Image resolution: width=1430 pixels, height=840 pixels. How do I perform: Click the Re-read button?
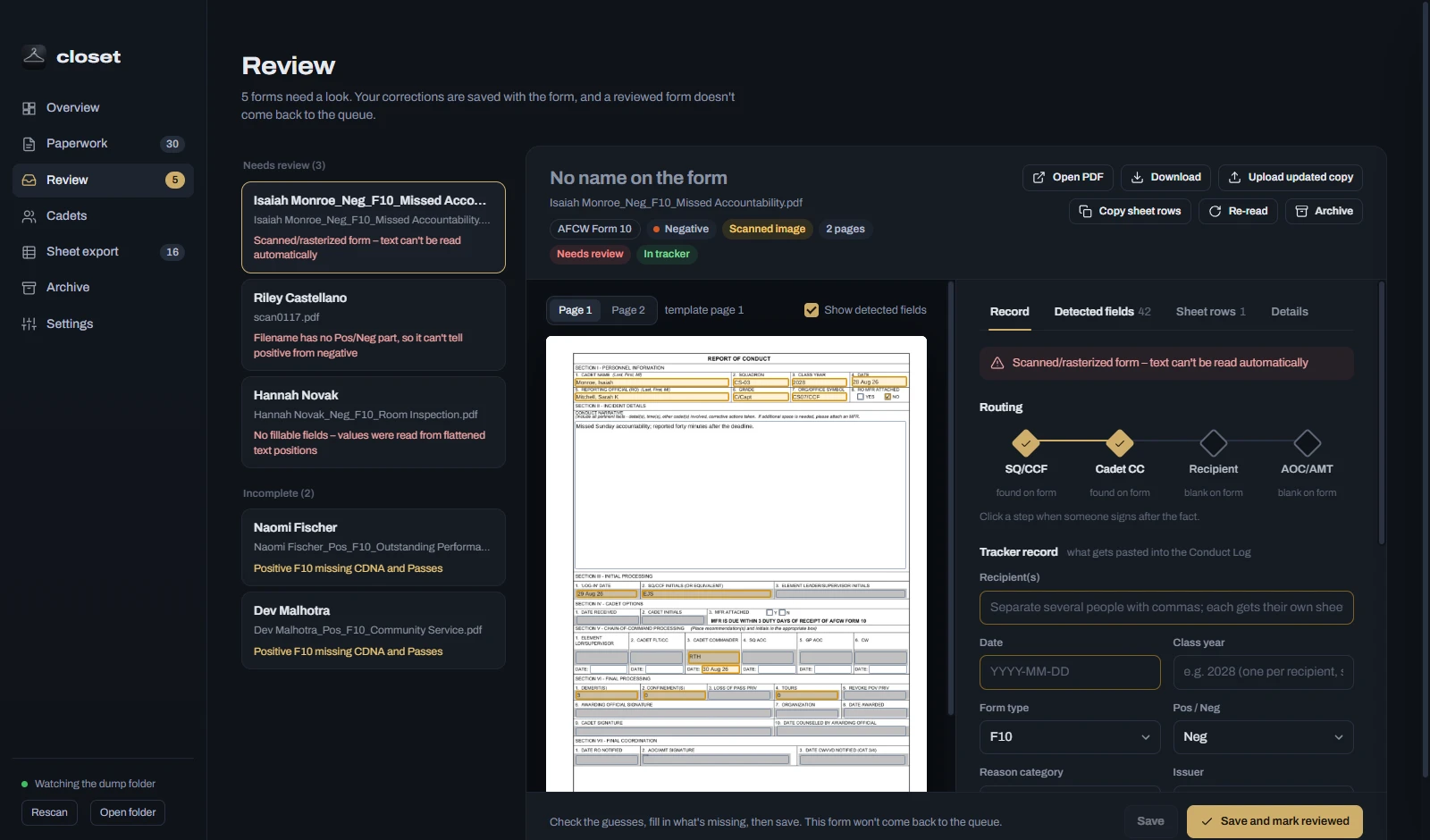pos(1238,211)
